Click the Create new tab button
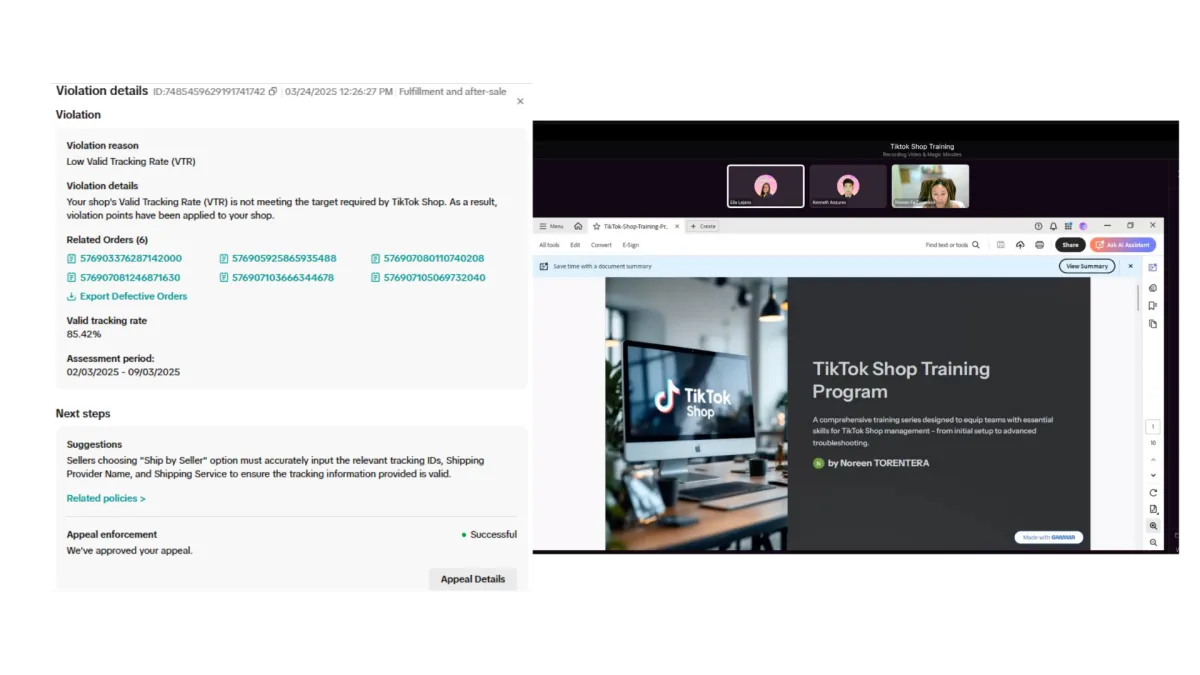 point(703,226)
